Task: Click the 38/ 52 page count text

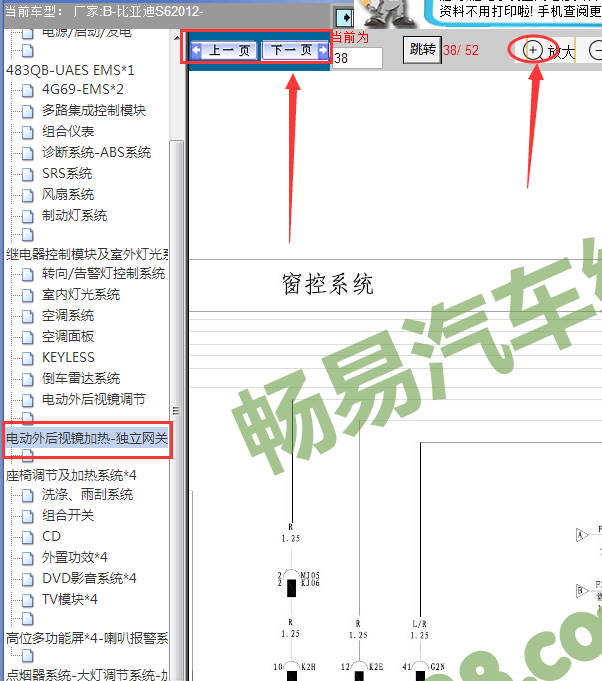Action: tap(461, 50)
